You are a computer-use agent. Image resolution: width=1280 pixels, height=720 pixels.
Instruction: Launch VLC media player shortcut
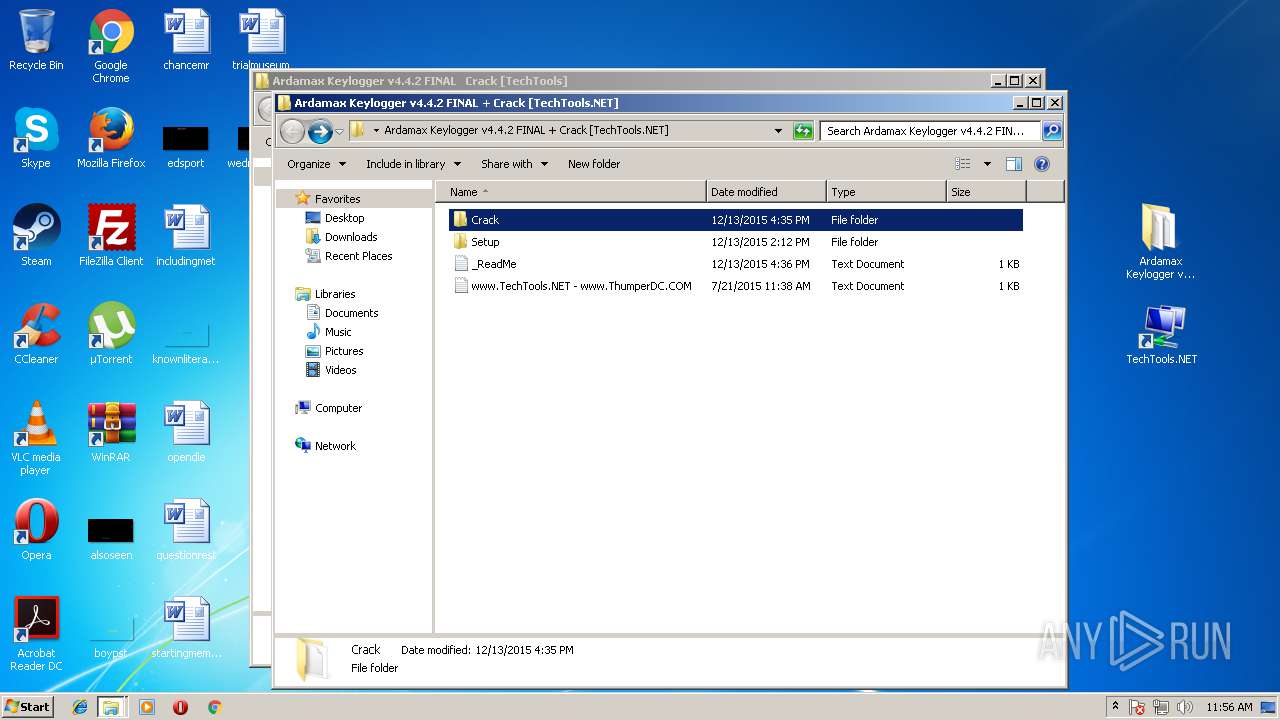[x=36, y=438]
